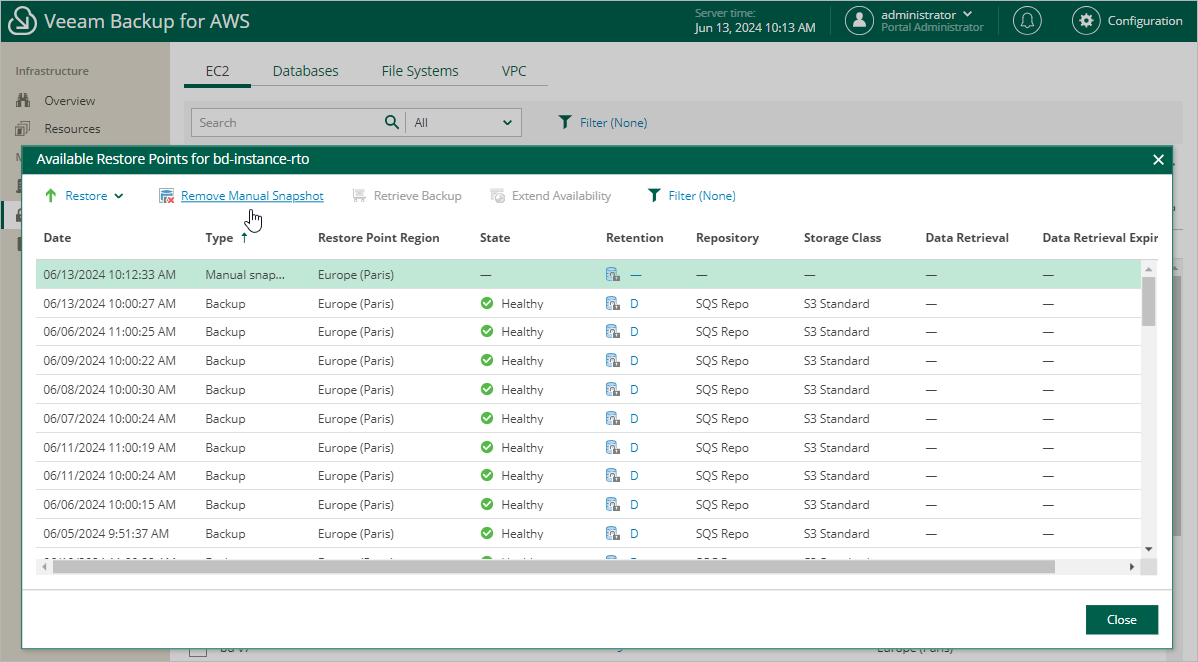Click retention icon for 06/08/2024 10:00:30 AM backup
The width and height of the screenshot is (1198, 662).
[613, 390]
